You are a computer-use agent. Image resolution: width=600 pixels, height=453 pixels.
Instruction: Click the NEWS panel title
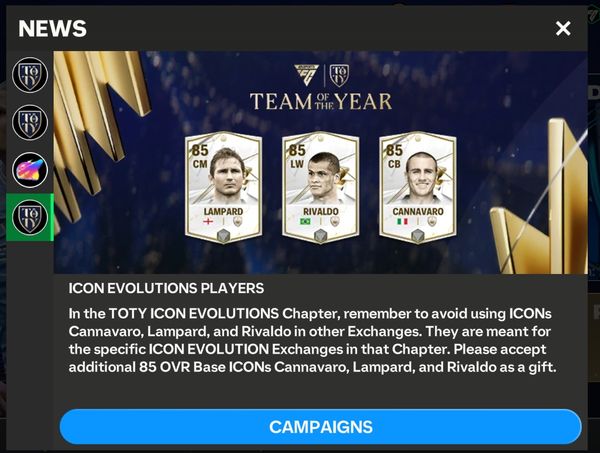(x=52, y=28)
